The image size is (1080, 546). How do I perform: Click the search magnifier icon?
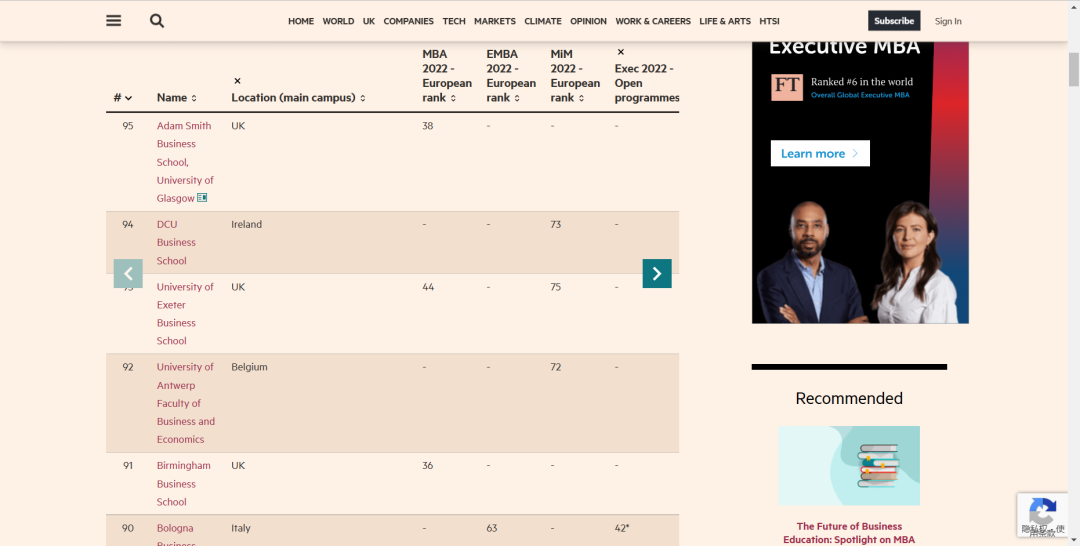(x=157, y=21)
